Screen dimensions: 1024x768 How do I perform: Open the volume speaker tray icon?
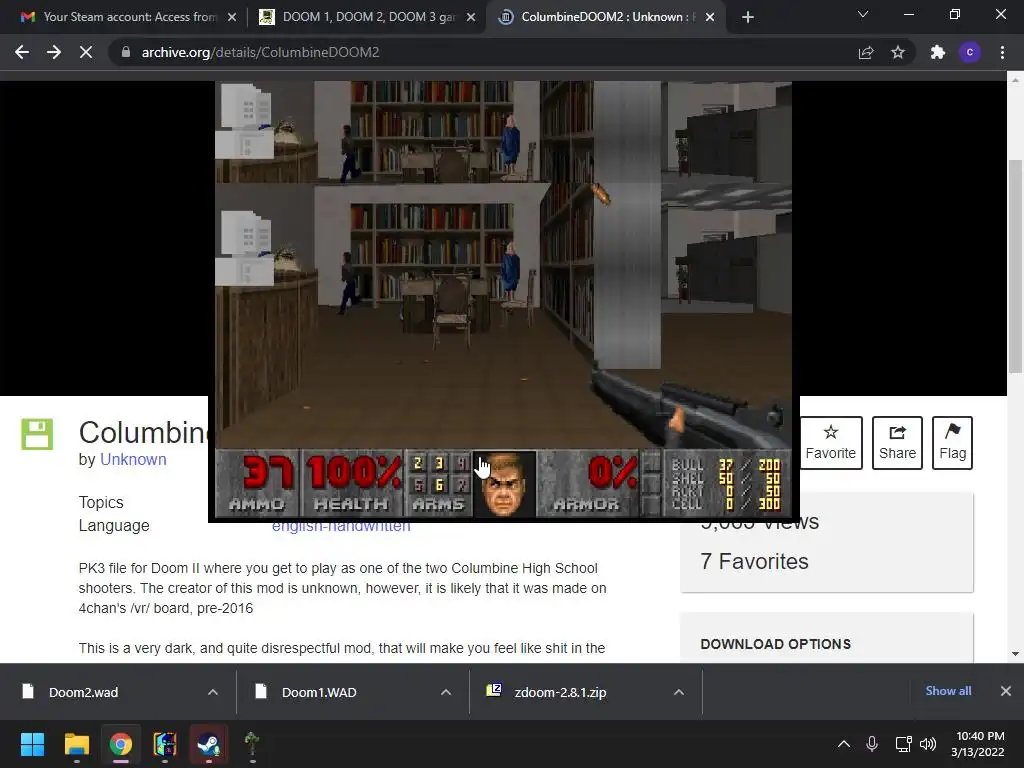tap(928, 744)
